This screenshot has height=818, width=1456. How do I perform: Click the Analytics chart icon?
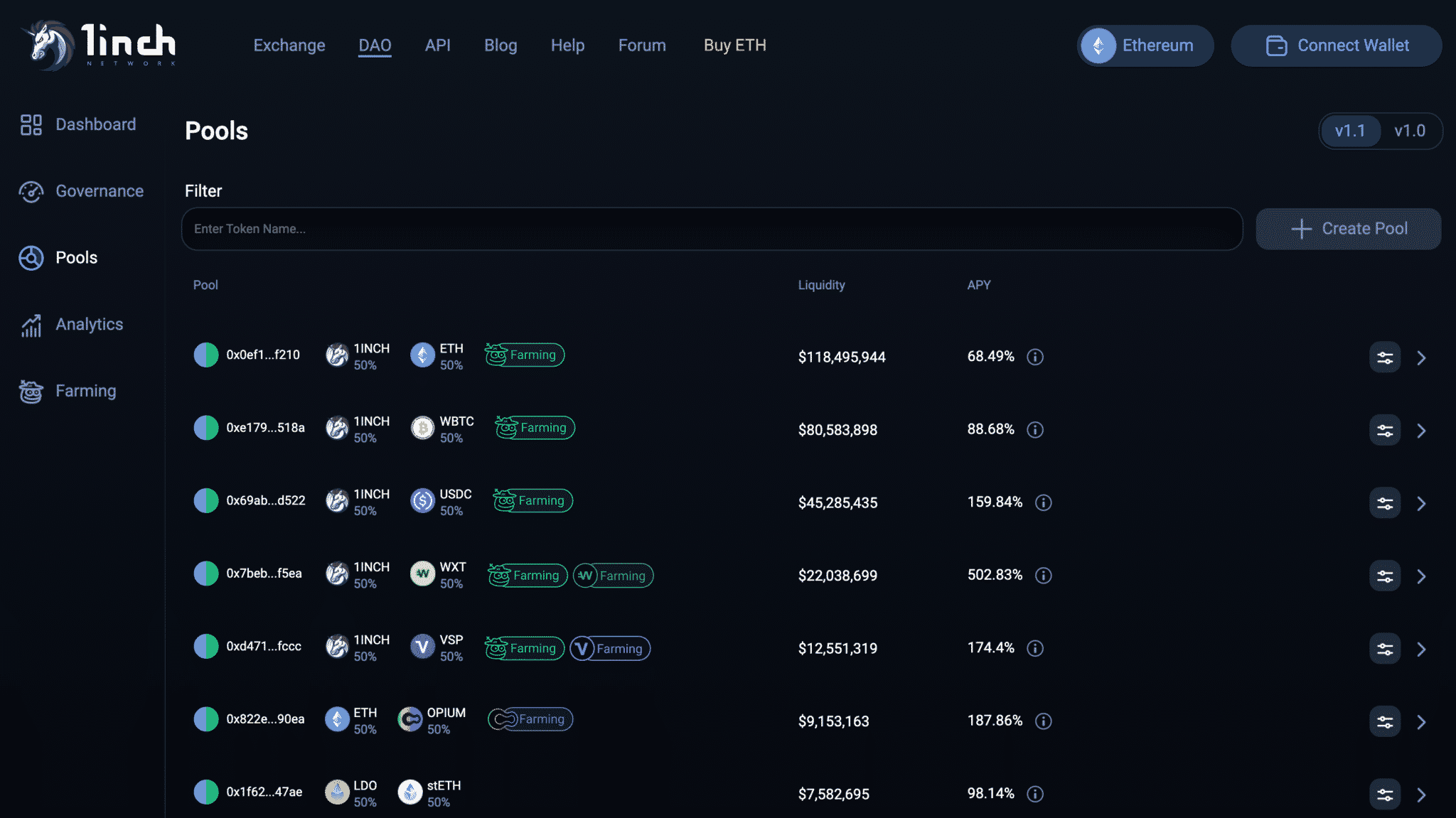(x=30, y=325)
